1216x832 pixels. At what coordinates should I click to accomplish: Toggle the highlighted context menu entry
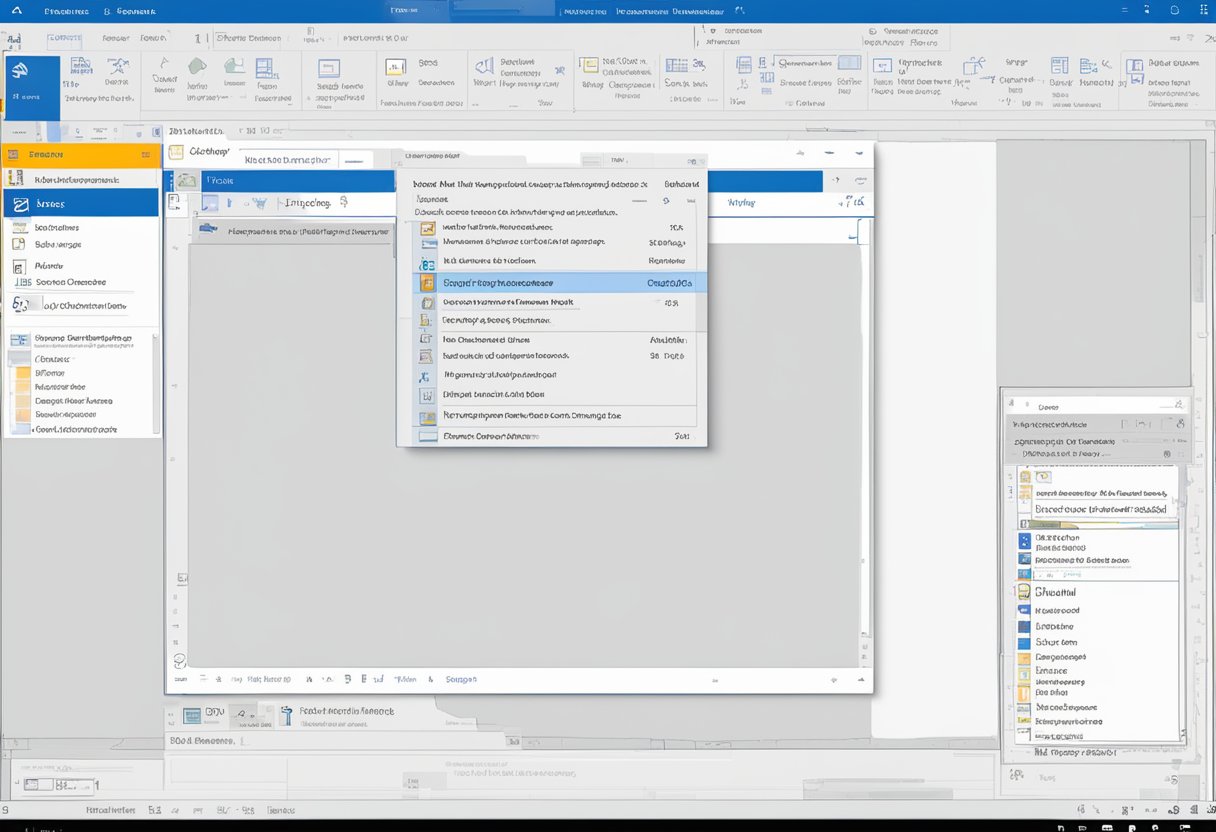[553, 282]
